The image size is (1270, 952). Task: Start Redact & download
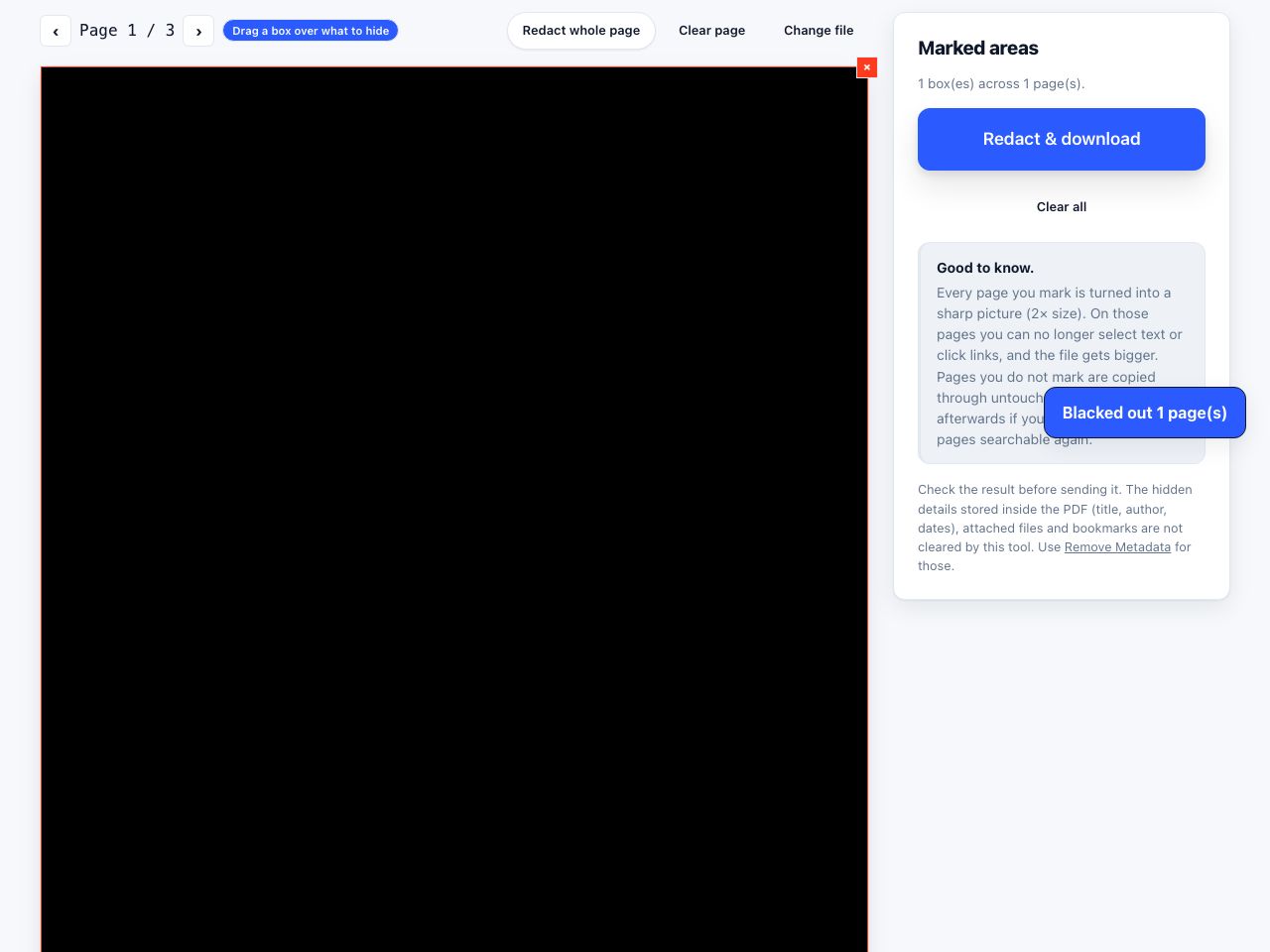coord(1062,139)
